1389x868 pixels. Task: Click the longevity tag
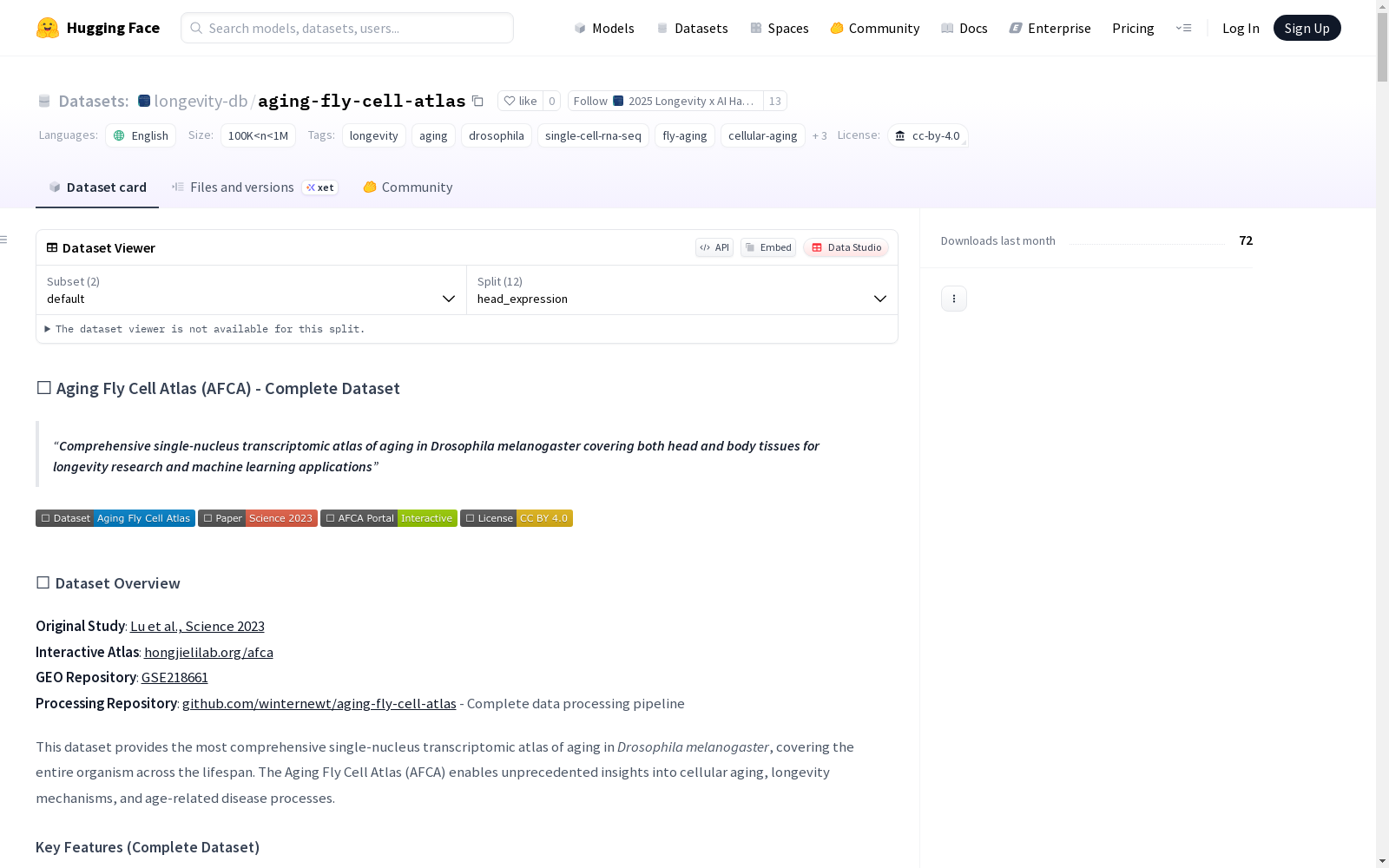click(x=374, y=135)
